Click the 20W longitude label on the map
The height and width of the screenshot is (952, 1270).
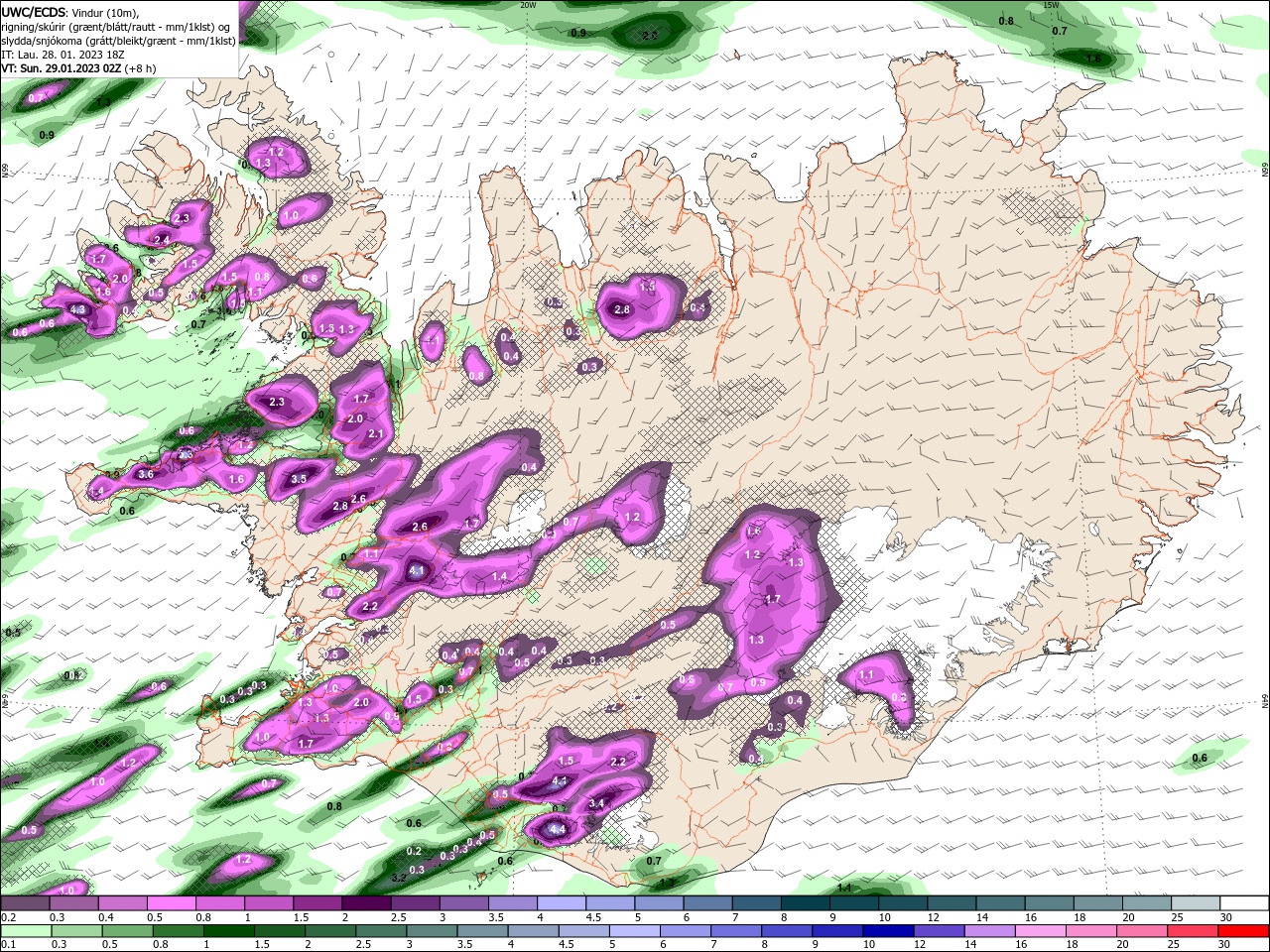(528, 5)
